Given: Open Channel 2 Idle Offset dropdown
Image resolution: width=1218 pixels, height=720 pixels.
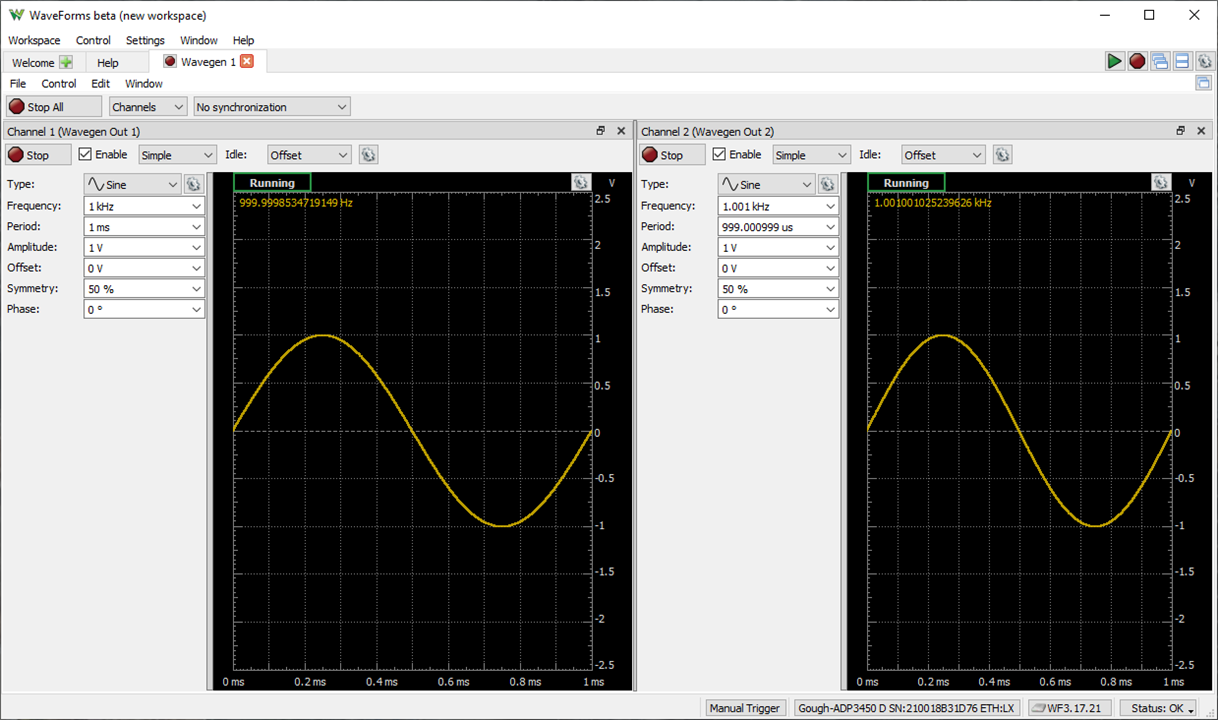Looking at the screenshot, I should 944,155.
